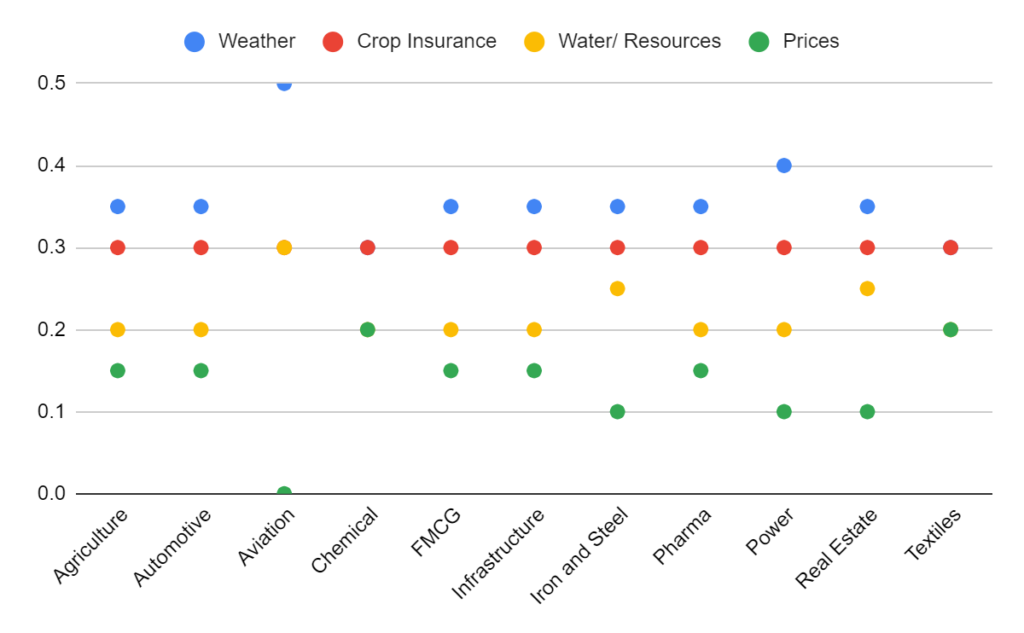Click the Aviation Prices point at 0.0
The width and height of the screenshot is (1024, 633).
[284, 493]
